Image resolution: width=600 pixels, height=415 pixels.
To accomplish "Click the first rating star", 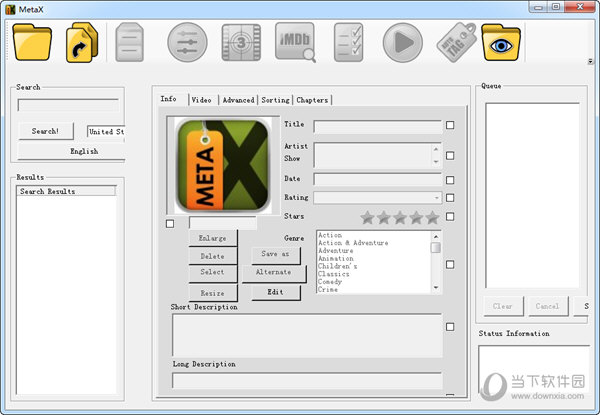I will (367, 218).
